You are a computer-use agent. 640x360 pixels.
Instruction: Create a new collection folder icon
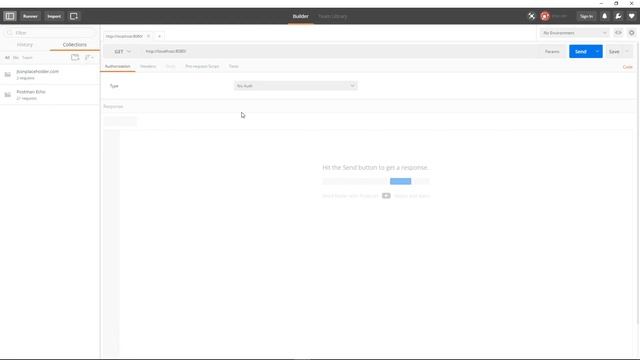pyautogui.click(x=75, y=58)
